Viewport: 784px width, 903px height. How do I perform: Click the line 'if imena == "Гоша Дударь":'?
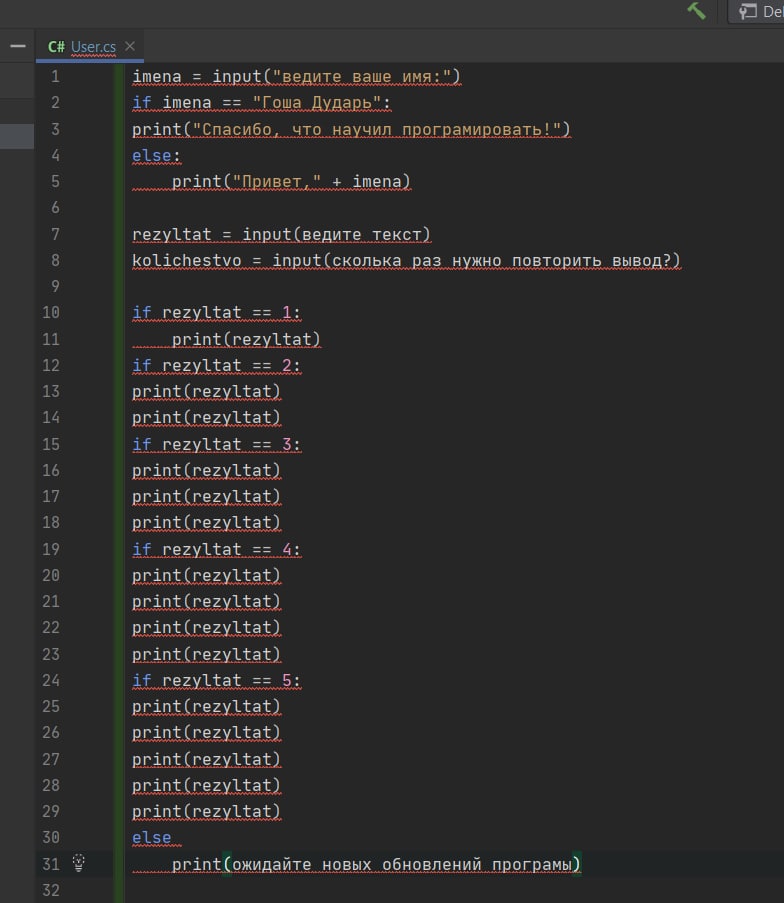tap(262, 103)
